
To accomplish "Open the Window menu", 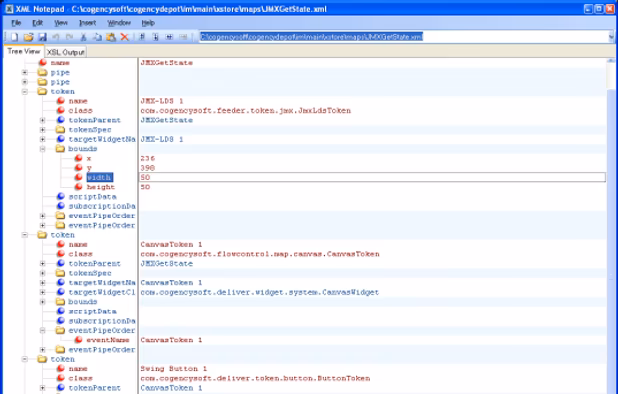I will click(x=119, y=23).
